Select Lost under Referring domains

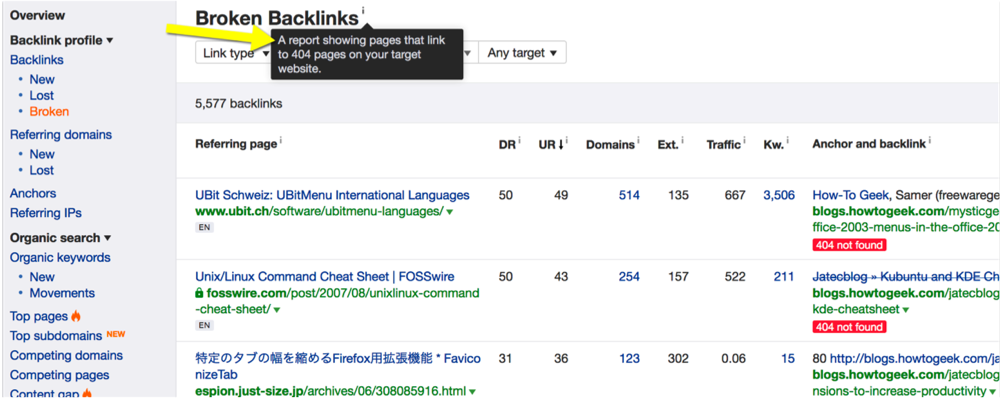point(41,170)
